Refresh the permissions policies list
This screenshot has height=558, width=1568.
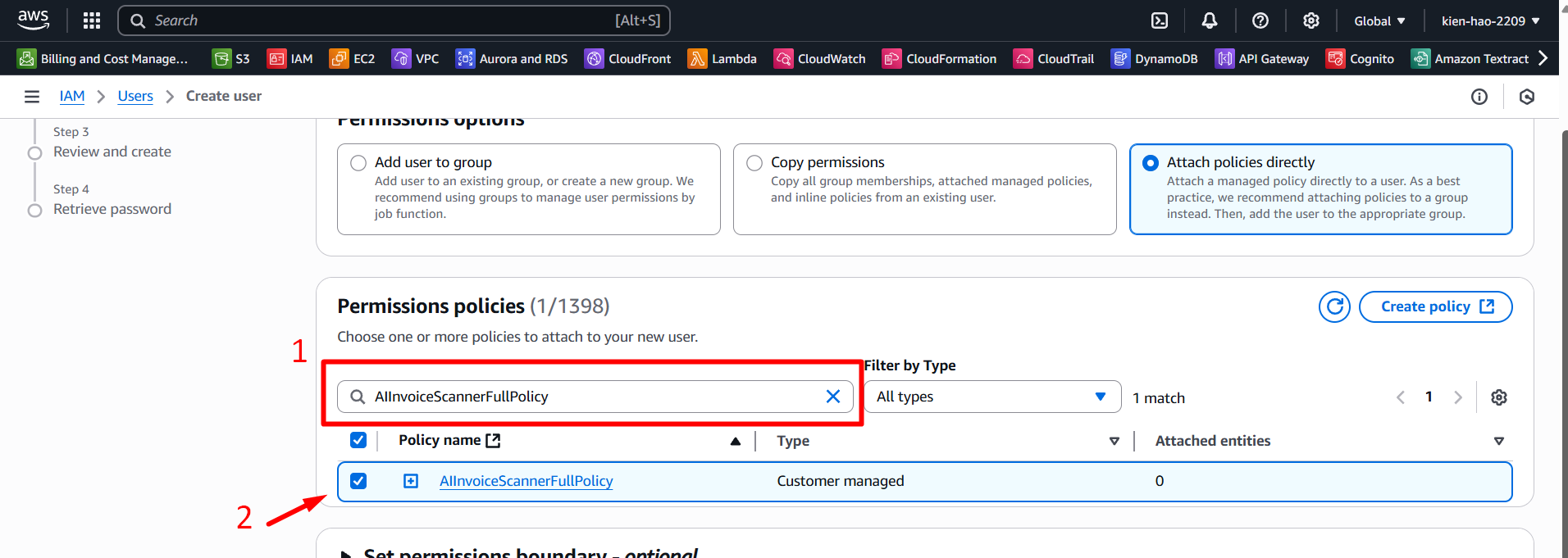click(x=1334, y=306)
